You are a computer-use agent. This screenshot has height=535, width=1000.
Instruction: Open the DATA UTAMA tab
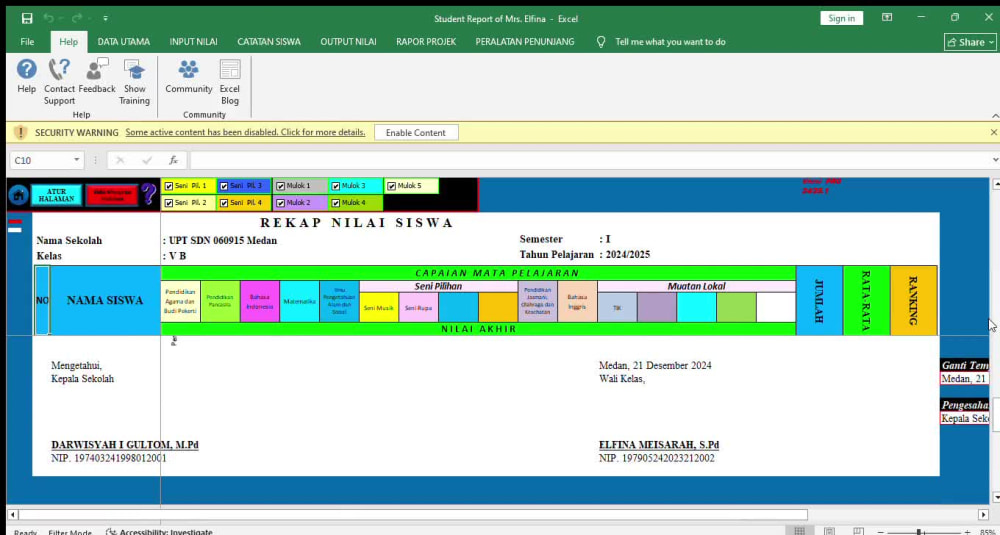coord(124,41)
